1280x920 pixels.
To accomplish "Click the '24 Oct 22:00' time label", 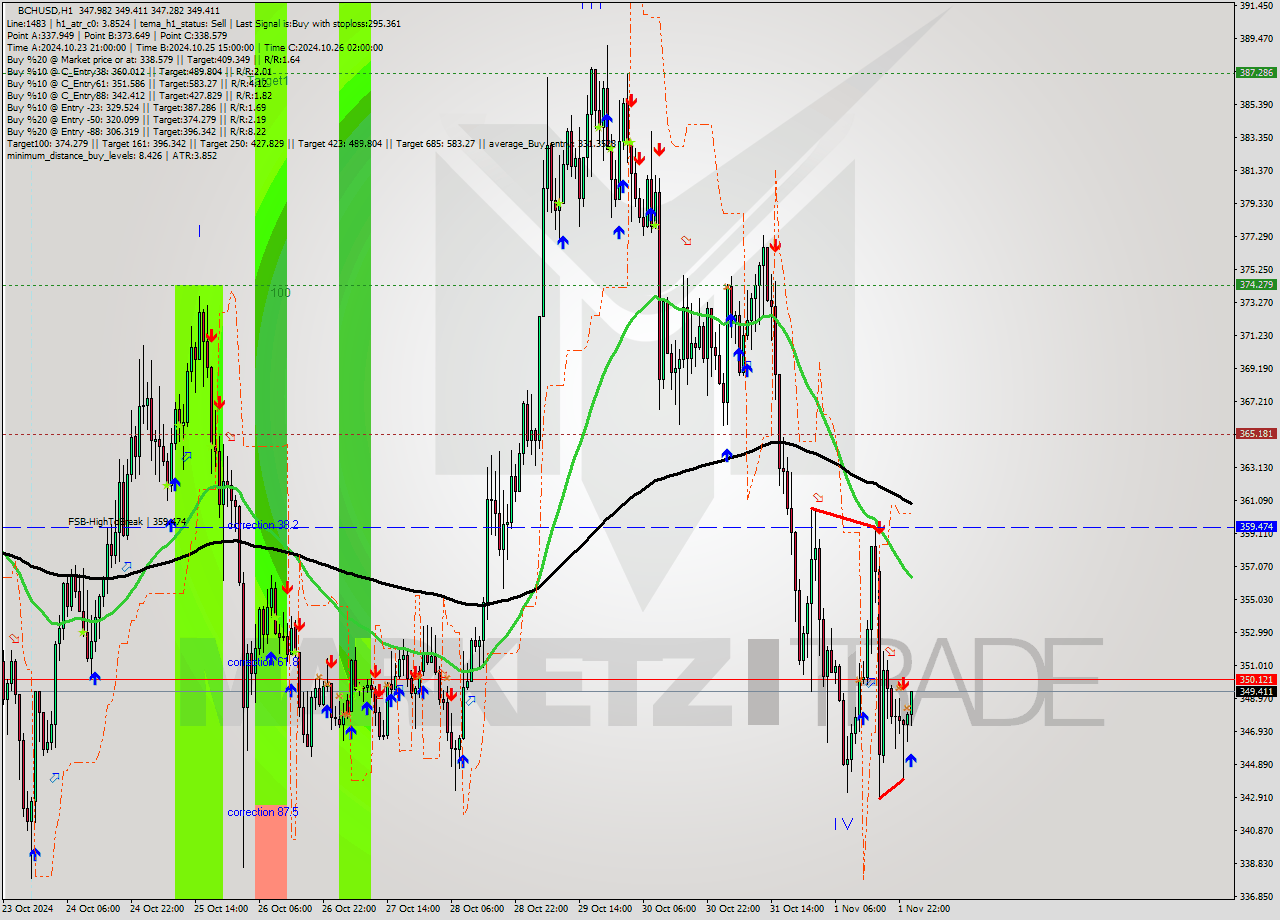I will coord(155,909).
